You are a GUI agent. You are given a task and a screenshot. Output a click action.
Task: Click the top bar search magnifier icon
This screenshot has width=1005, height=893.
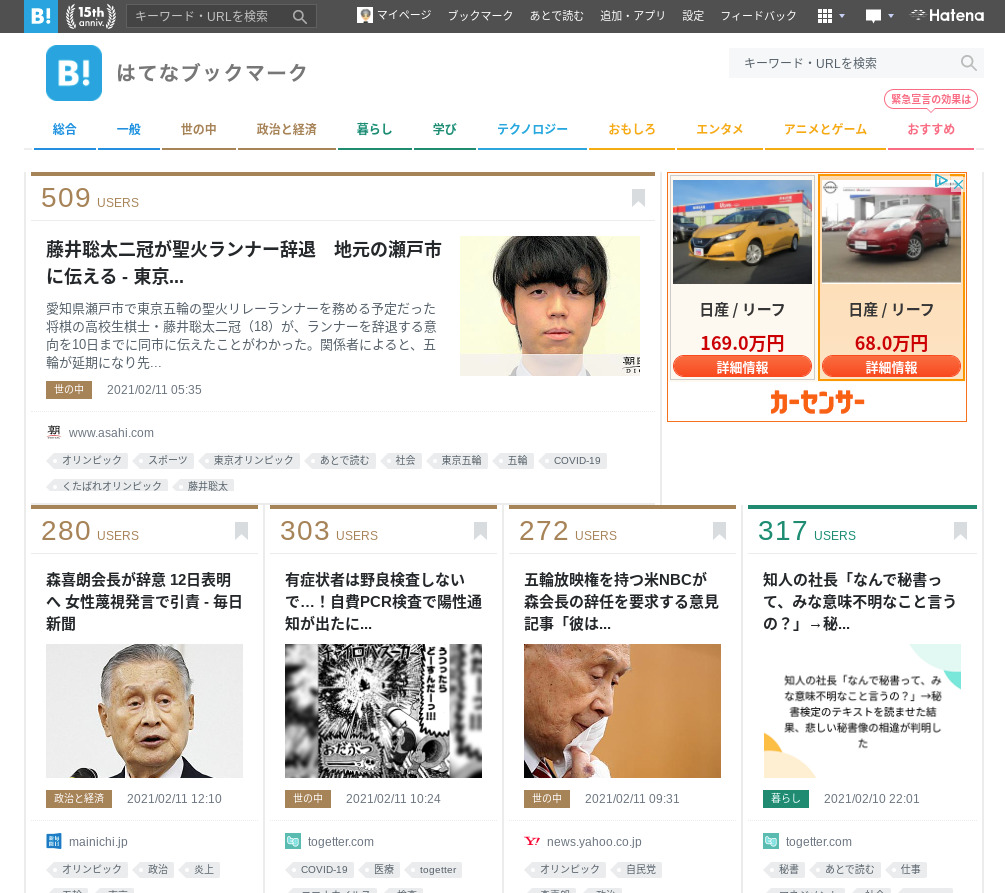point(299,17)
